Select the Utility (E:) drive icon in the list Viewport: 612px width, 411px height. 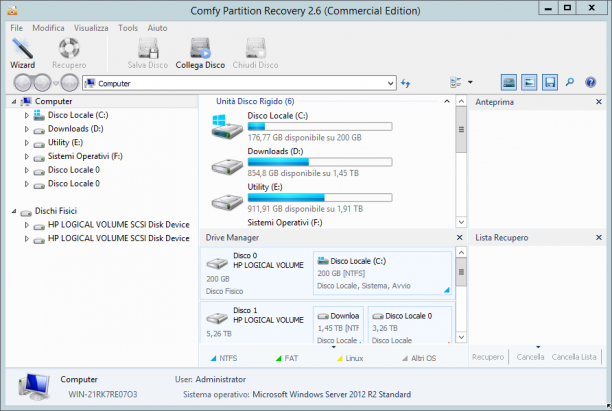[x=227, y=202]
